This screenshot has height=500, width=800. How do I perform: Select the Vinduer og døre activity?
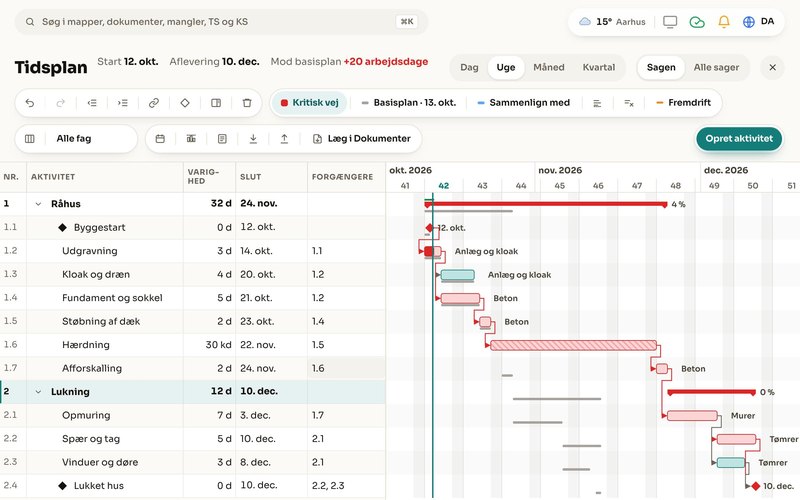(x=192, y=462)
